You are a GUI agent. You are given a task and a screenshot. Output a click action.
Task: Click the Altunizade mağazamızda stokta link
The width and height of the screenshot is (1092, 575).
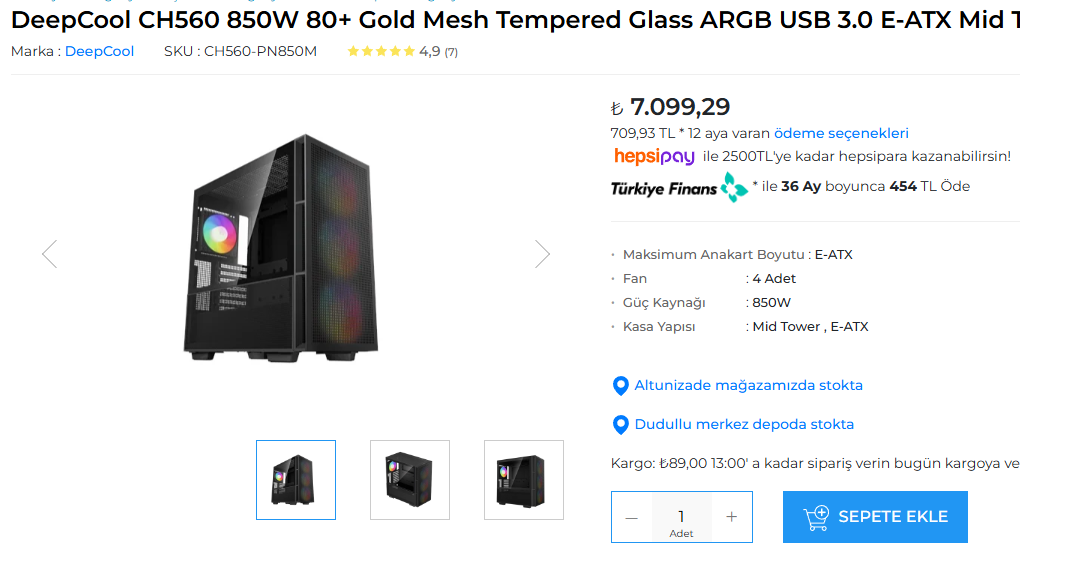[x=748, y=386]
